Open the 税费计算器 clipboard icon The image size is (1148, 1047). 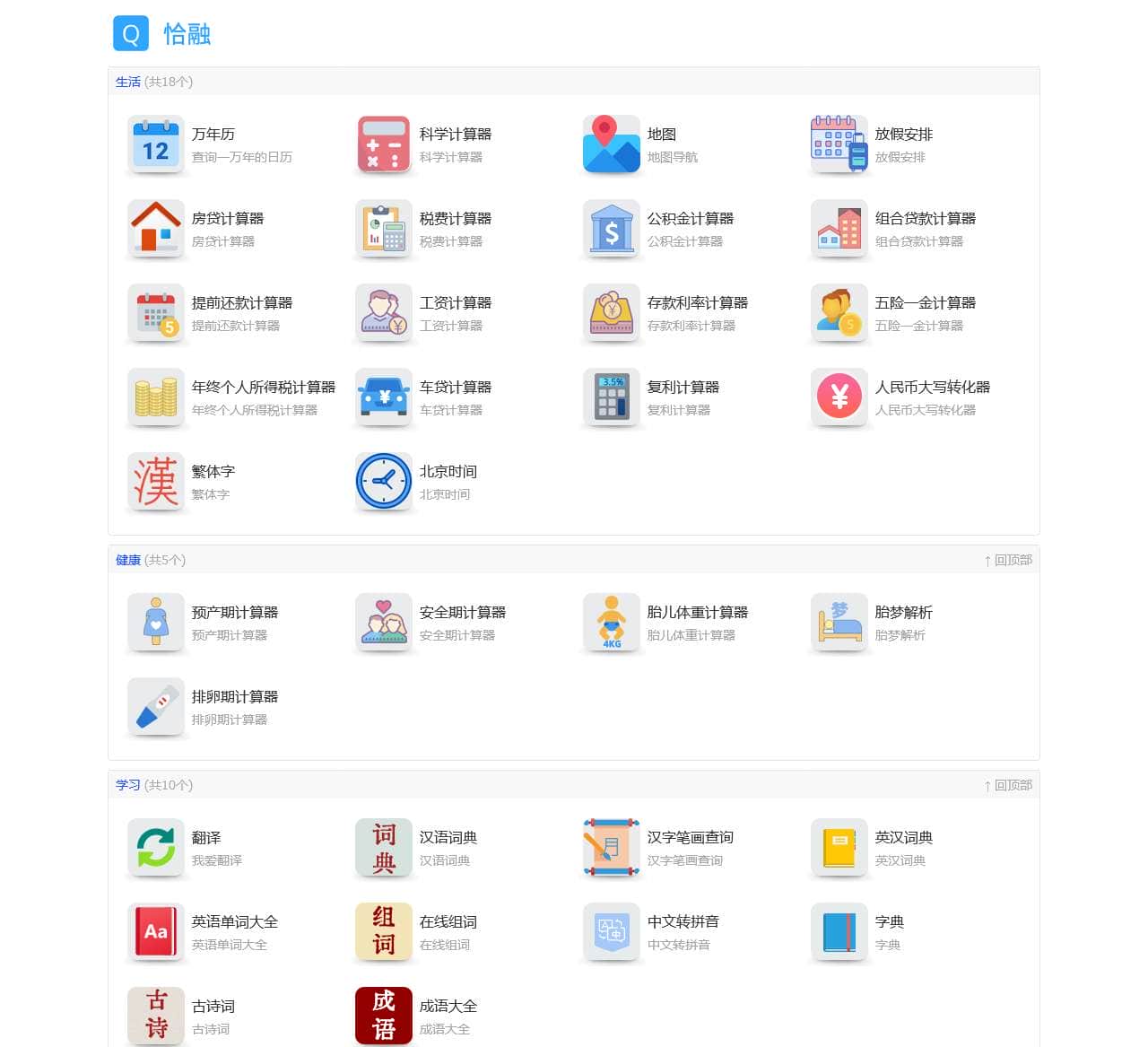point(384,228)
